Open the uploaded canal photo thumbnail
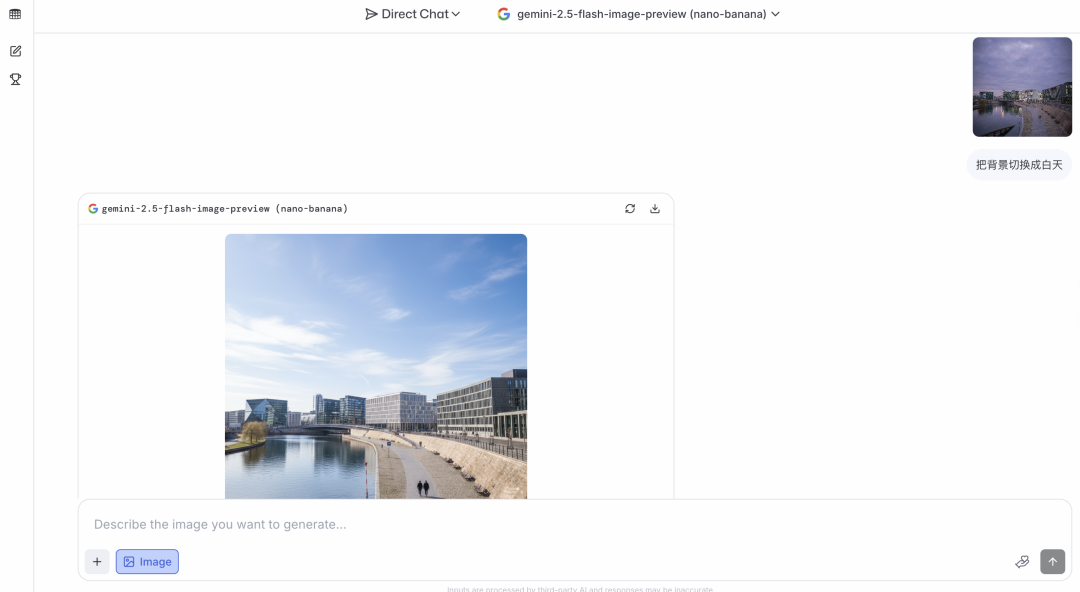Screen dimensions: 1080x592 [x=1022, y=87]
